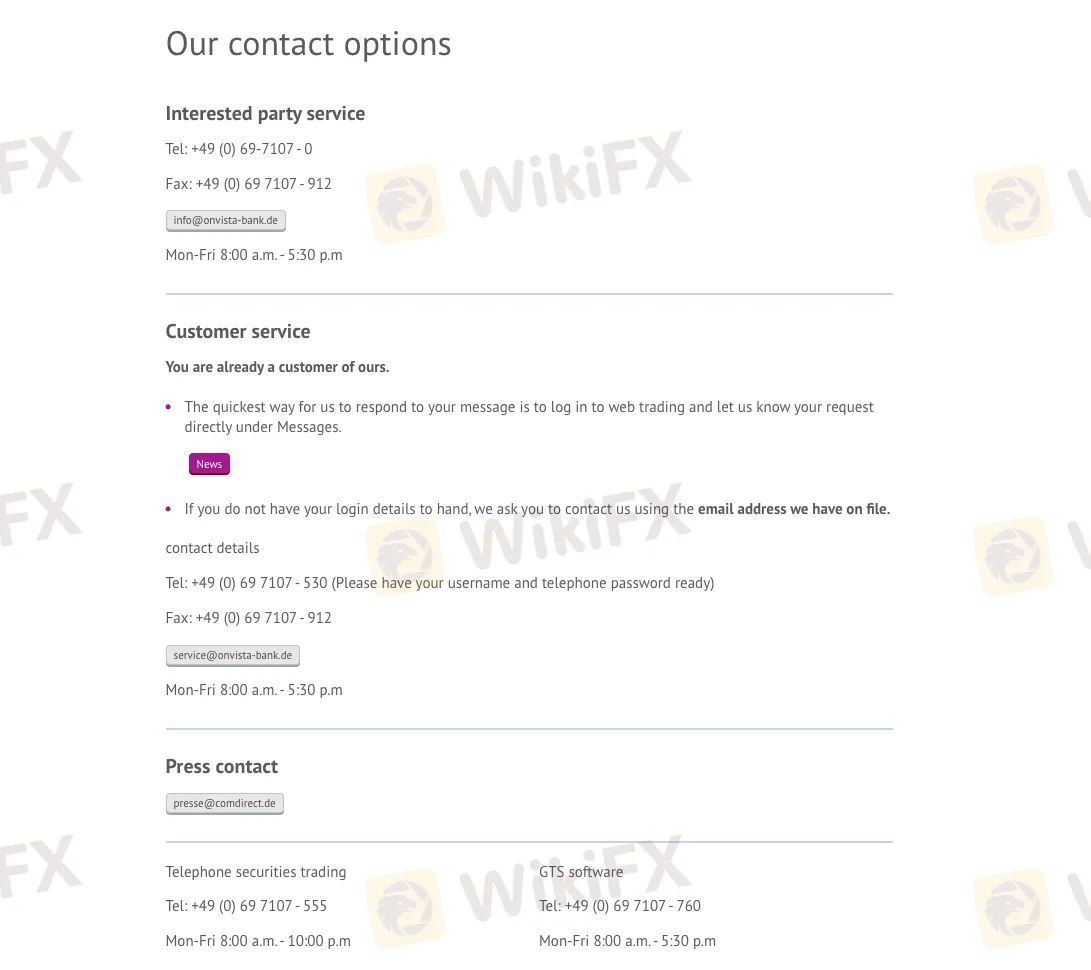Click the hours text ending 10:00 p.m
This screenshot has width=1091, height=970.
[258, 941]
